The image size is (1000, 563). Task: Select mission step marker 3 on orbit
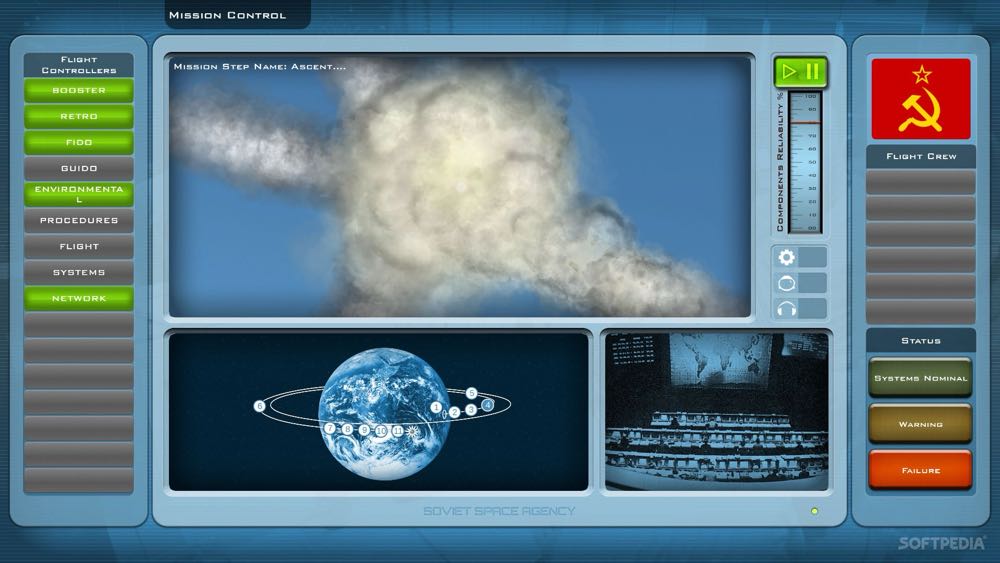pos(471,409)
